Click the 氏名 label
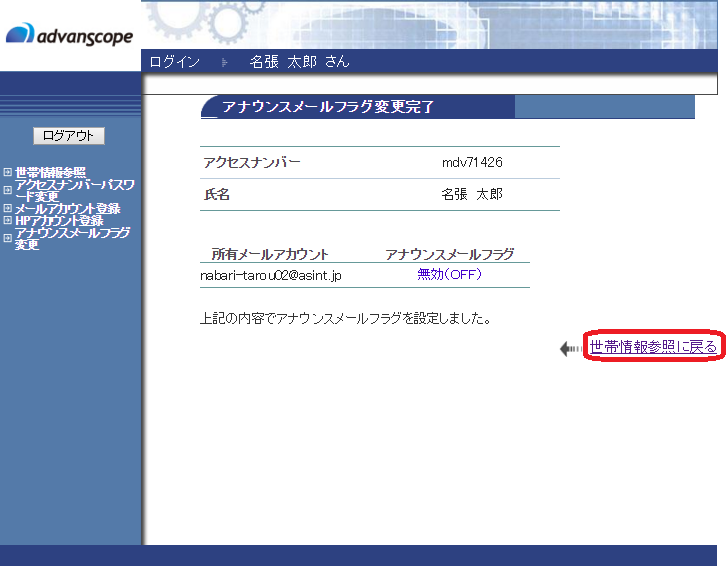 [x=217, y=194]
